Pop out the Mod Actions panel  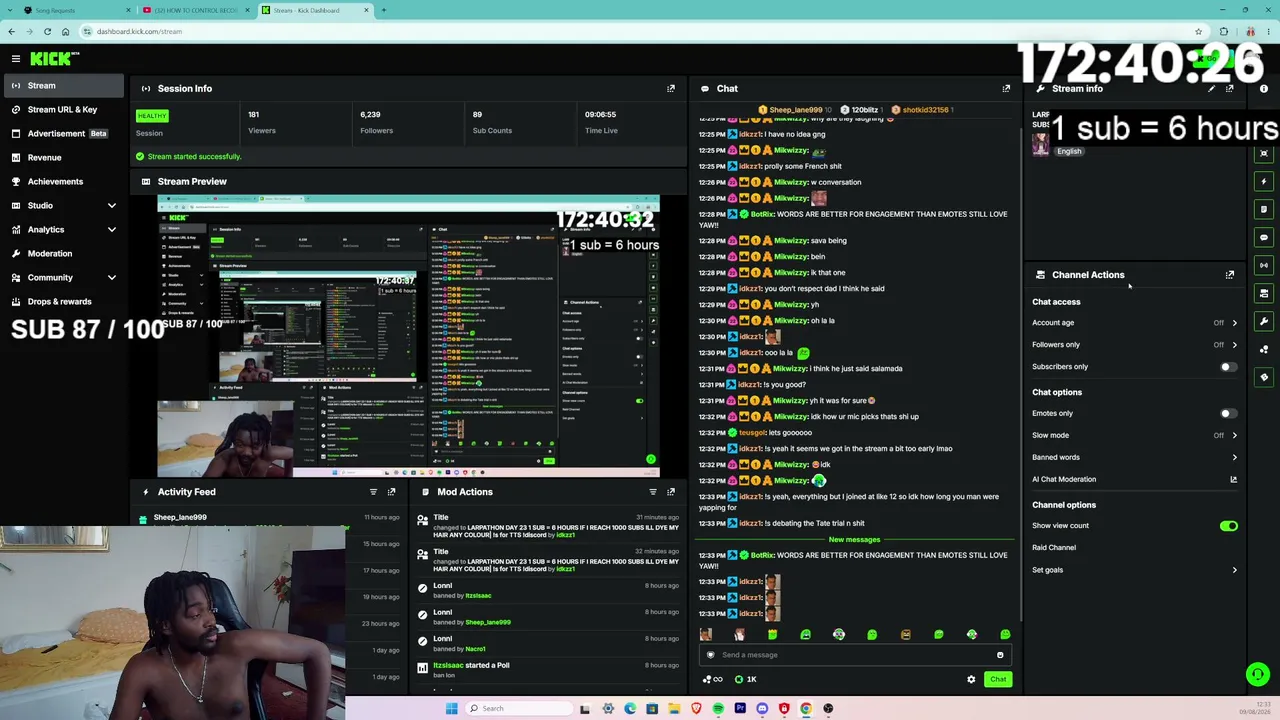[x=671, y=491]
